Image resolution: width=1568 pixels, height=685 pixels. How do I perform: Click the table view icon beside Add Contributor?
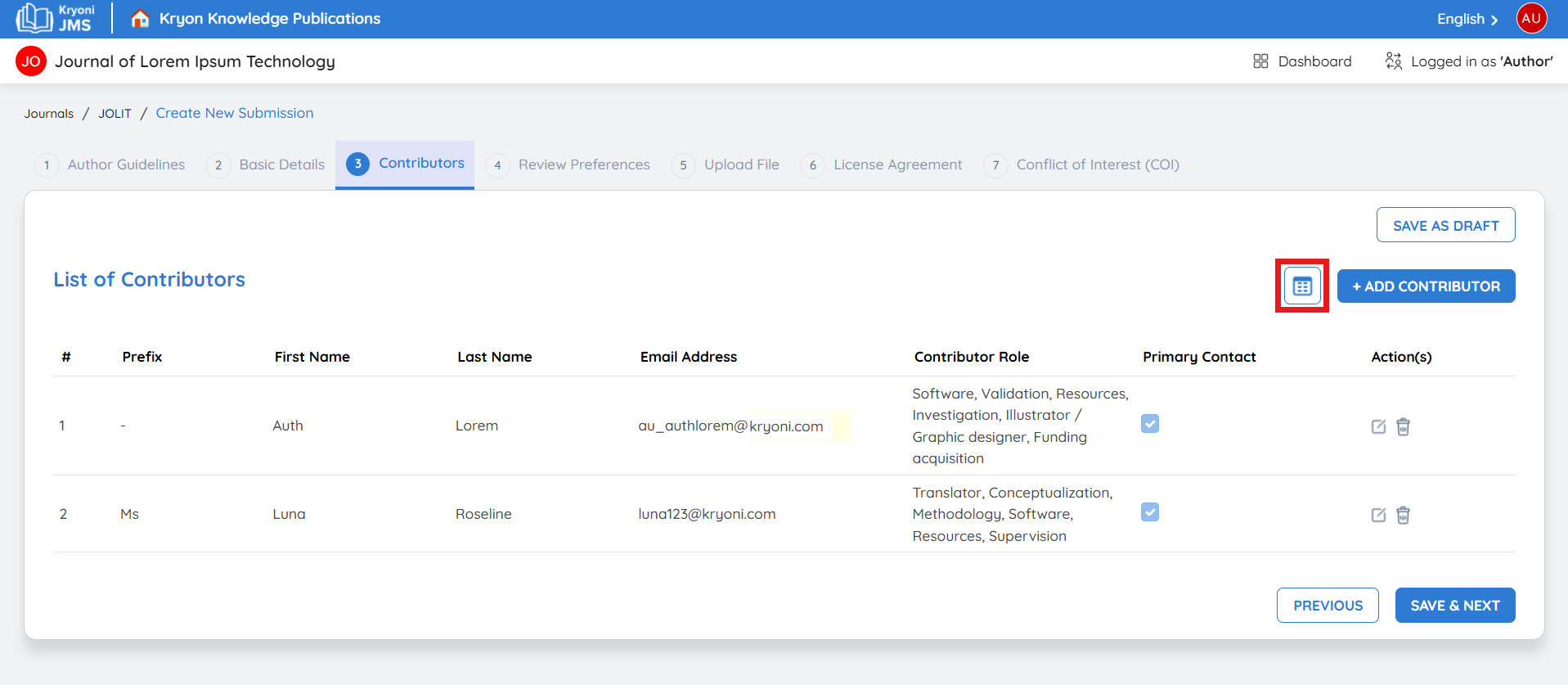click(1302, 286)
